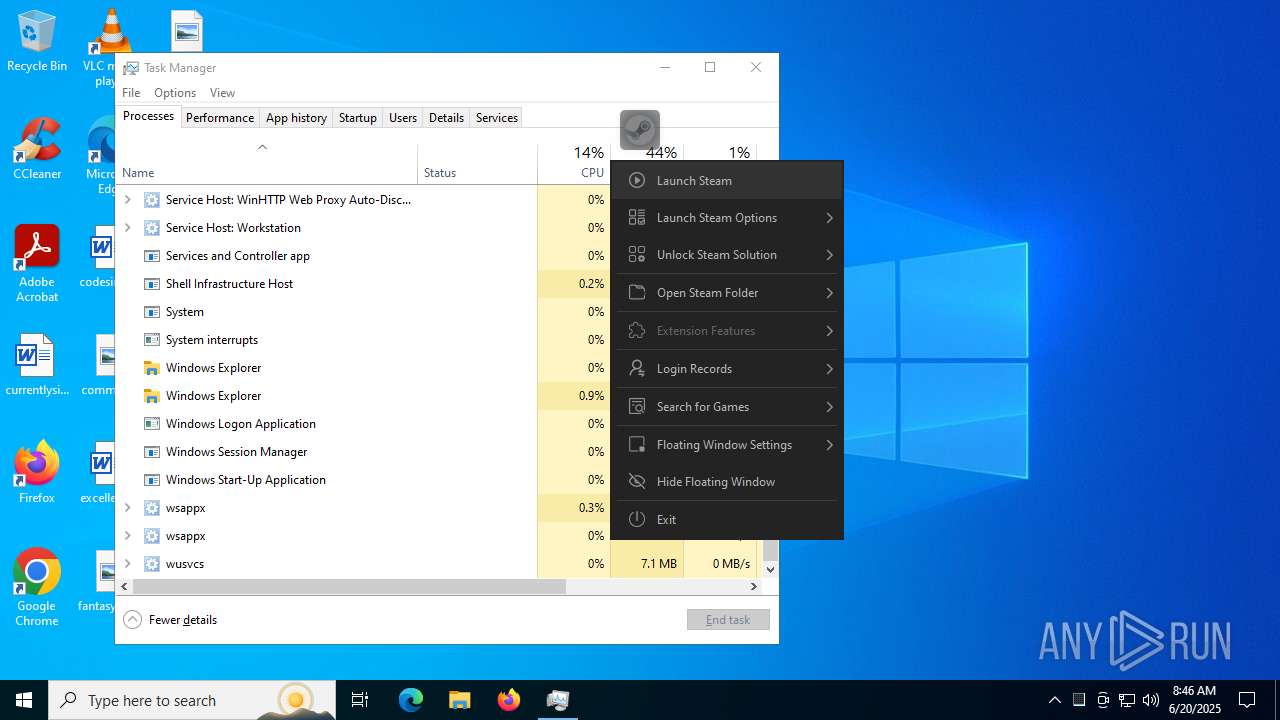
Task: Show hidden system tray icons
Action: [x=1054, y=700]
